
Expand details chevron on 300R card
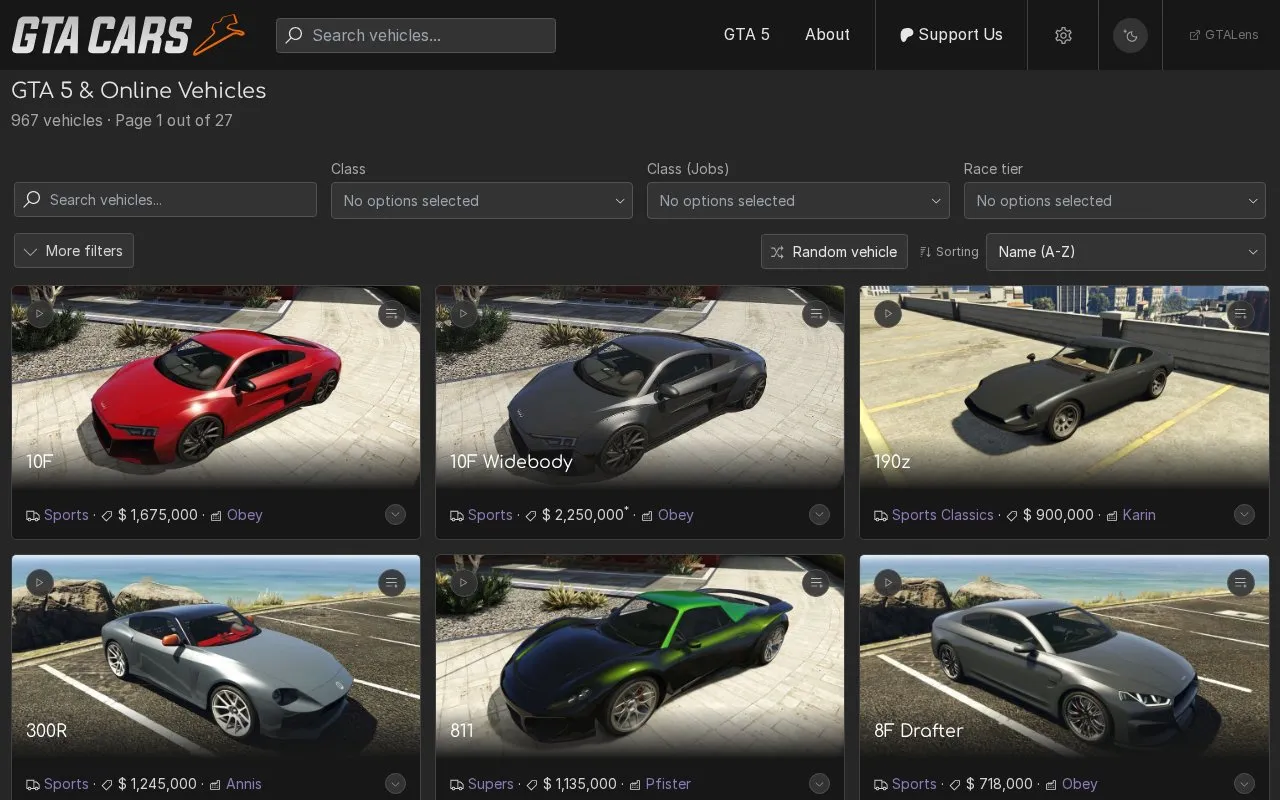click(x=395, y=784)
